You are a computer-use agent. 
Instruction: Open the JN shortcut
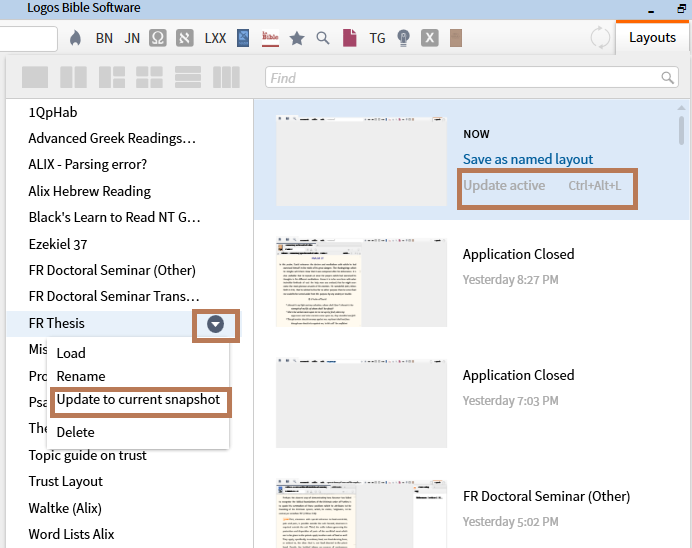[132, 38]
